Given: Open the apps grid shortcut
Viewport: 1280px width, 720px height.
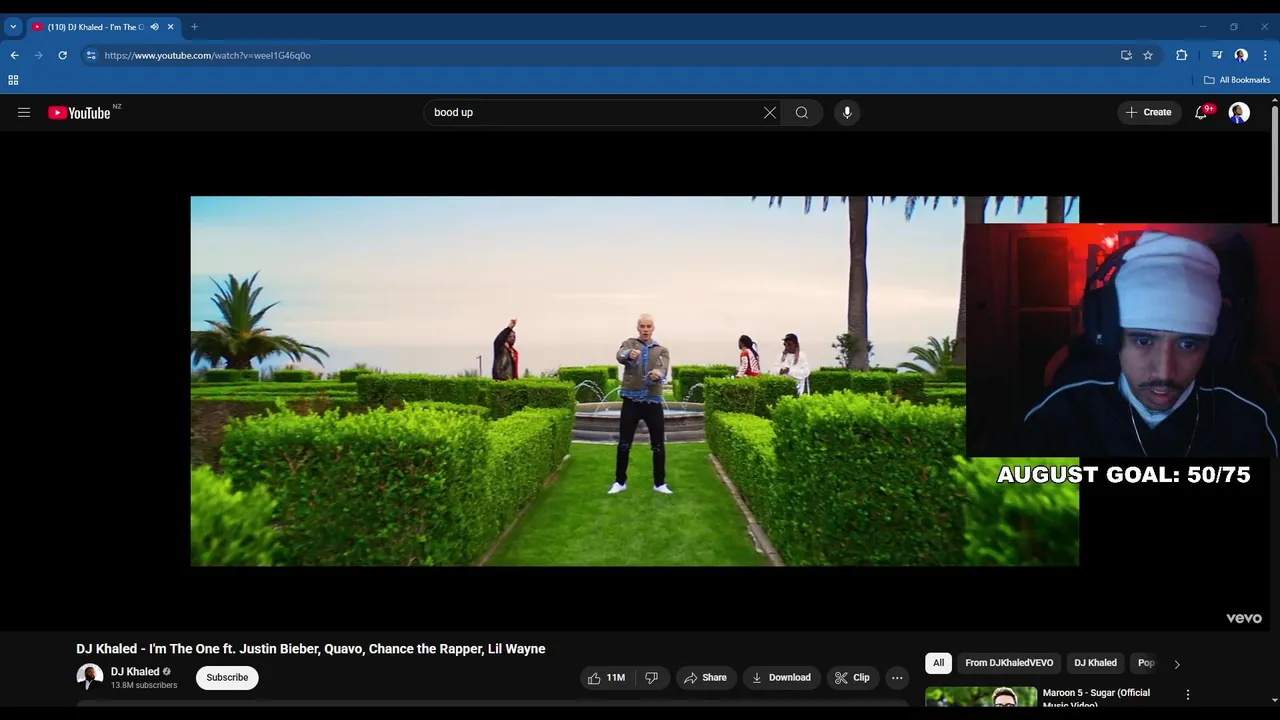Looking at the screenshot, I should coord(13,80).
